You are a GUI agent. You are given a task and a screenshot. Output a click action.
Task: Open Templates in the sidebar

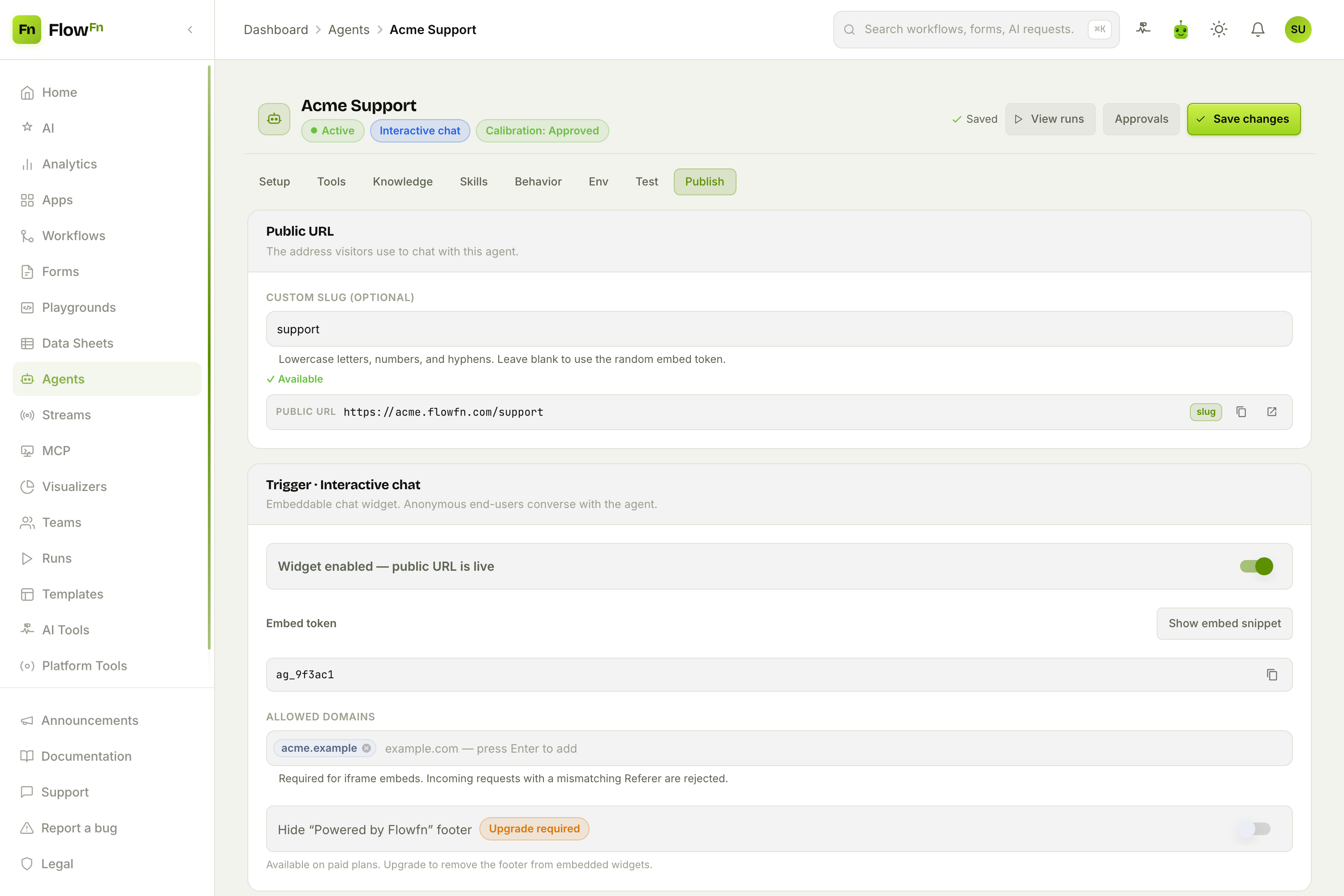click(x=107, y=594)
